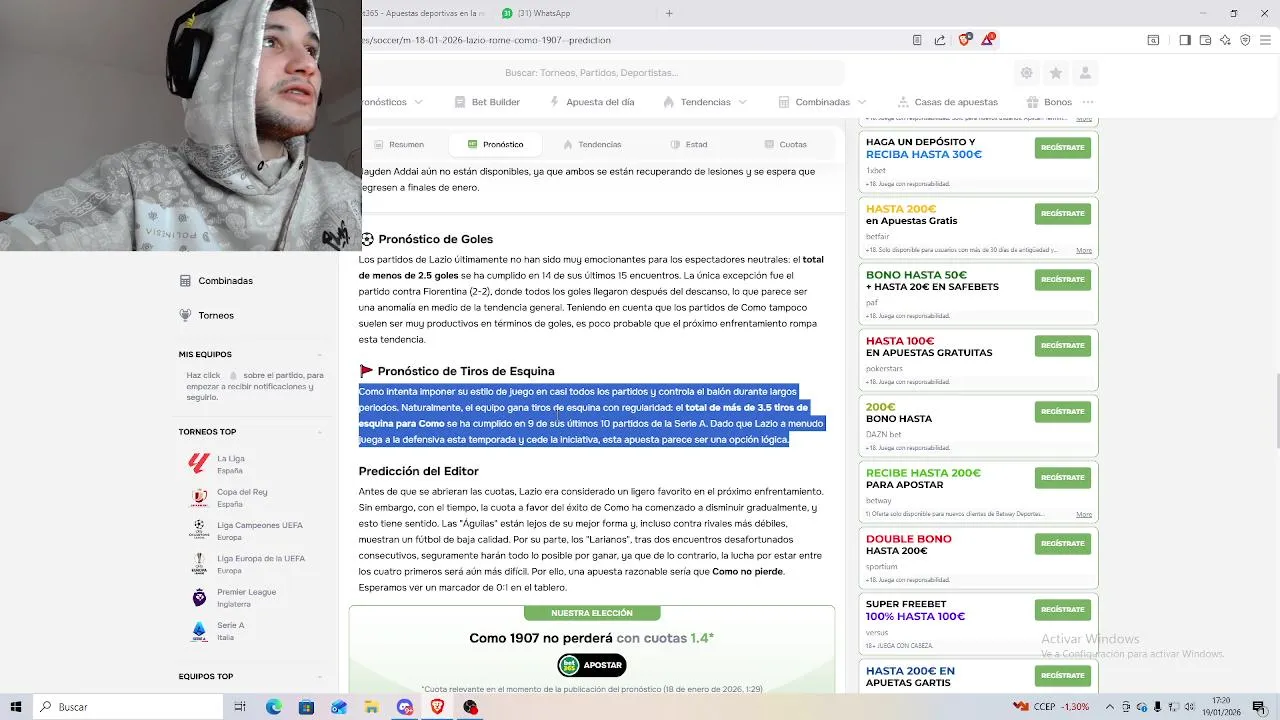Click Regístrate for betway offer
This screenshot has height=720, width=1280.
(1062, 477)
